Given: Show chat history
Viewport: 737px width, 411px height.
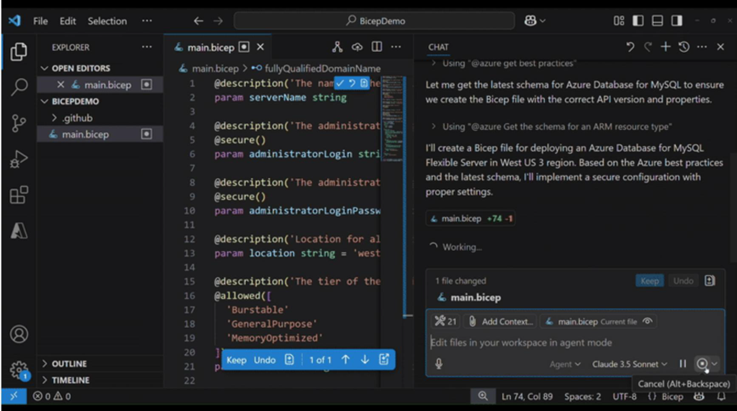Looking at the screenshot, I should [x=684, y=47].
